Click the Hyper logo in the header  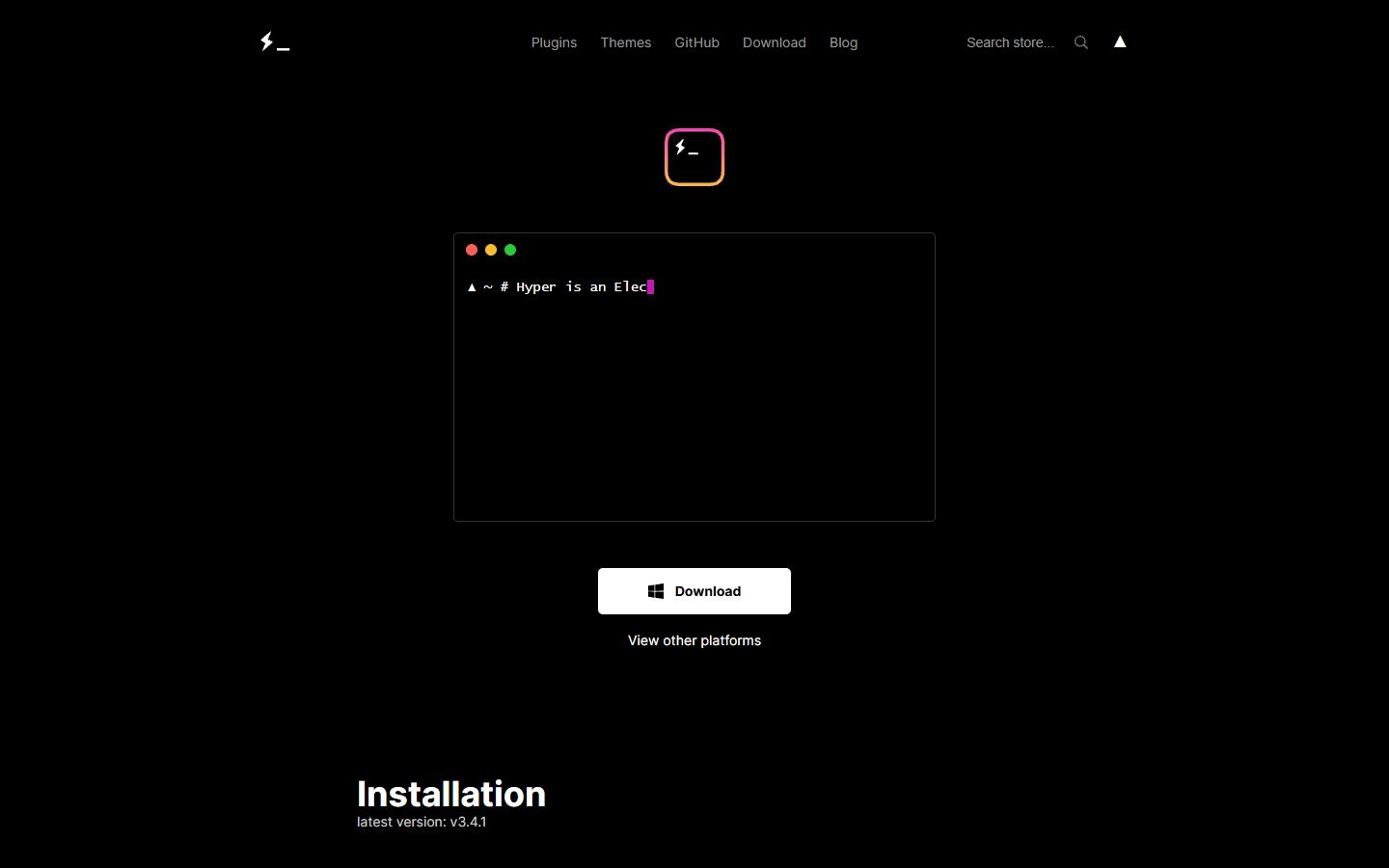(275, 42)
